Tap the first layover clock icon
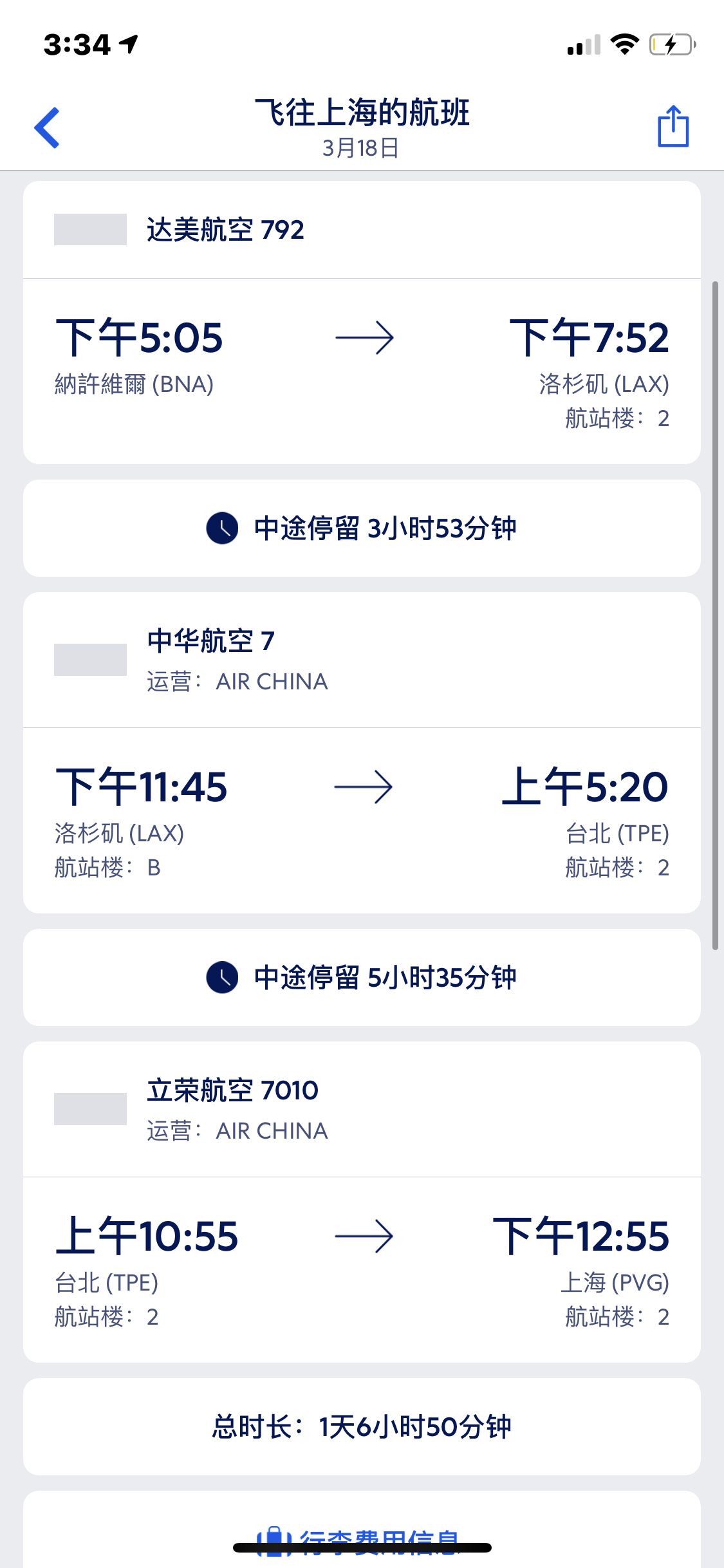 pos(222,528)
